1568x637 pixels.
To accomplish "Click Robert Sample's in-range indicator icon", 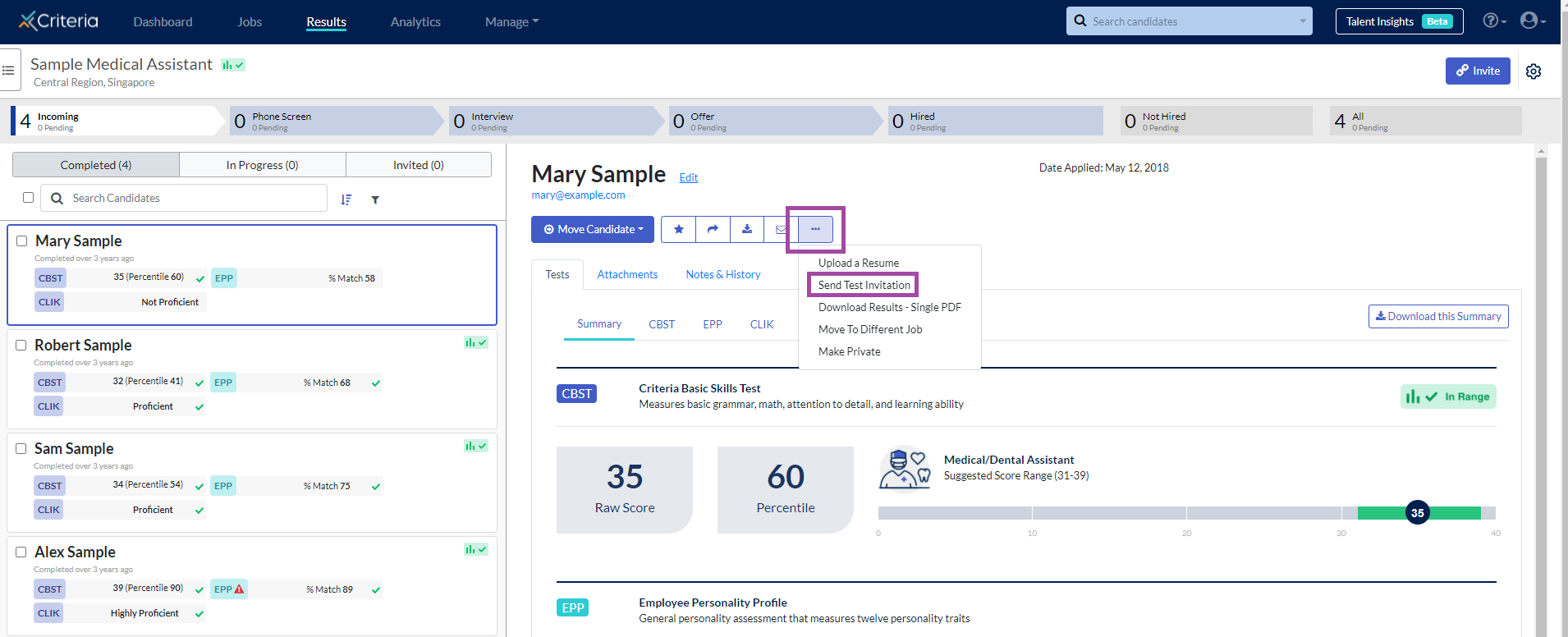I will [x=476, y=342].
